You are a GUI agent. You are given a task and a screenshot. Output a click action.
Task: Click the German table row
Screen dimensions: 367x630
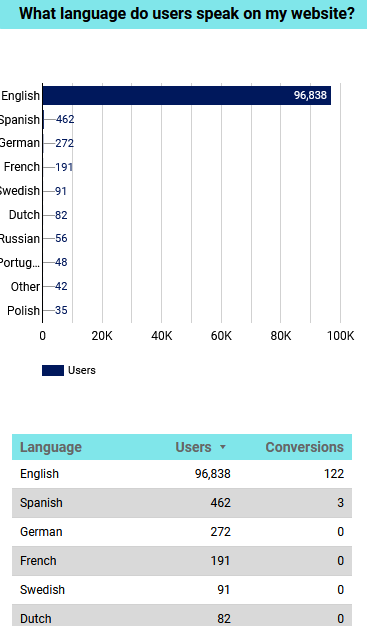[182, 532]
